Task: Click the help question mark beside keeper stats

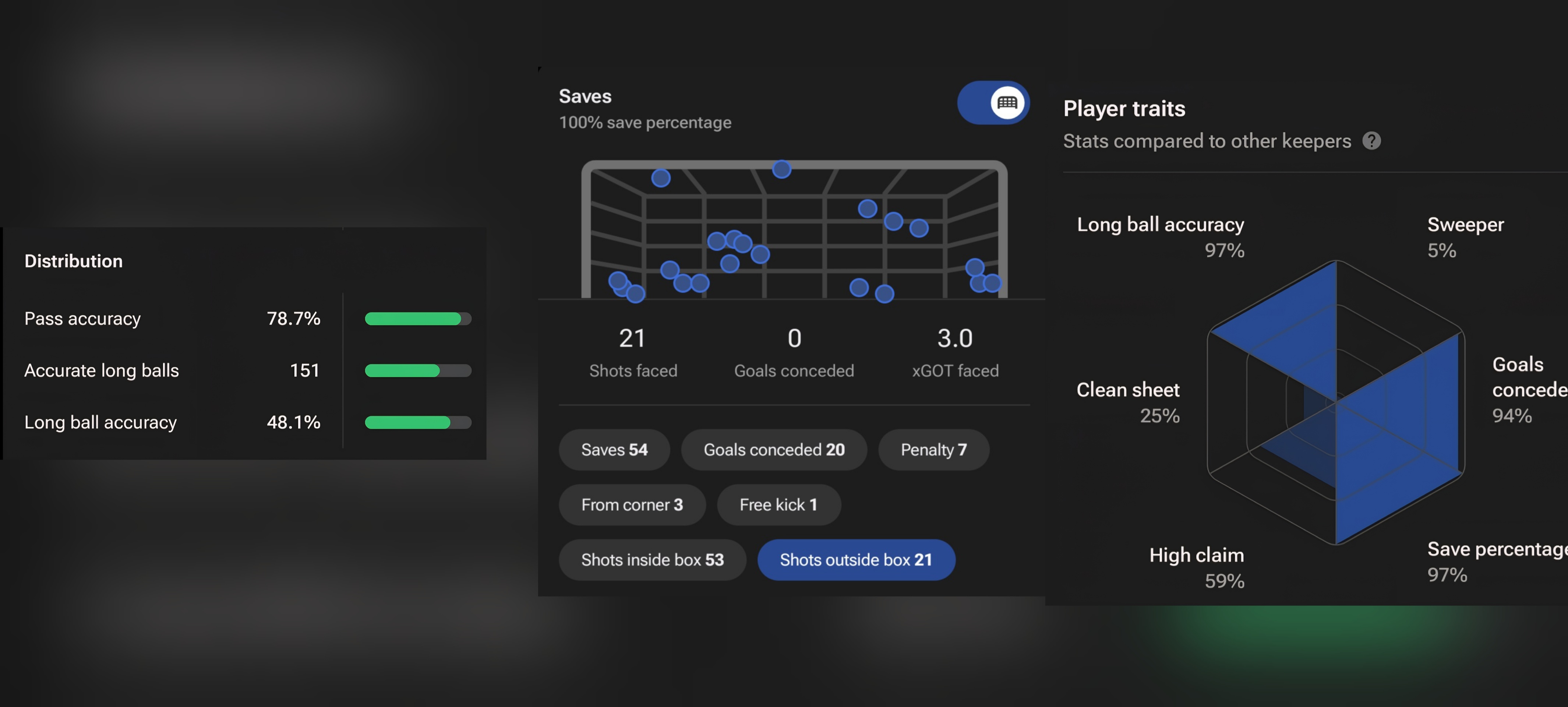Action: [1371, 141]
